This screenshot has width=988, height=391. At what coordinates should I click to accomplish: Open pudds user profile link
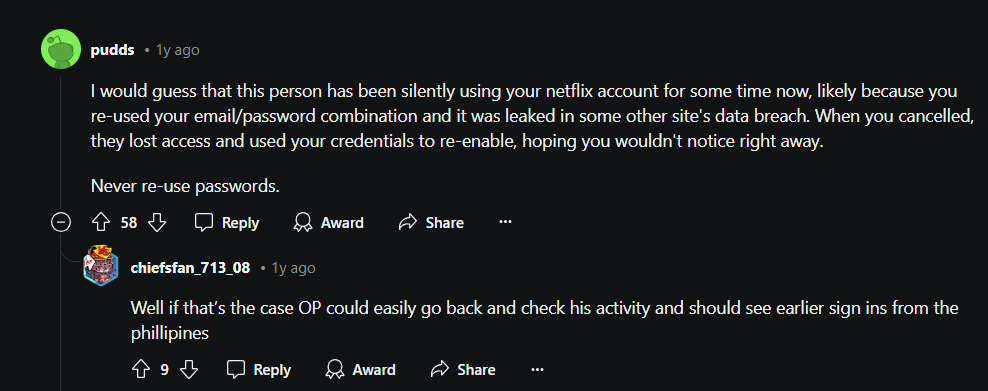point(112,50)
